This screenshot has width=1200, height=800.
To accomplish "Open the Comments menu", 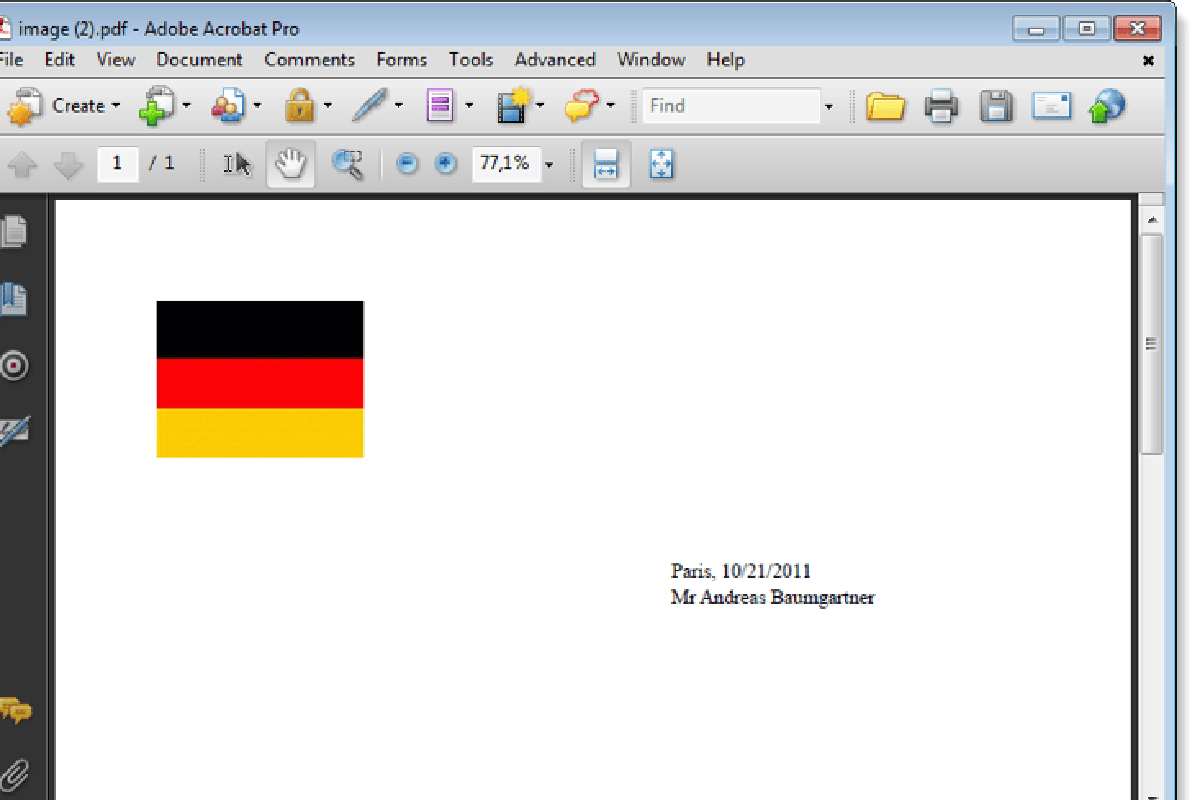I will [309, 59].
